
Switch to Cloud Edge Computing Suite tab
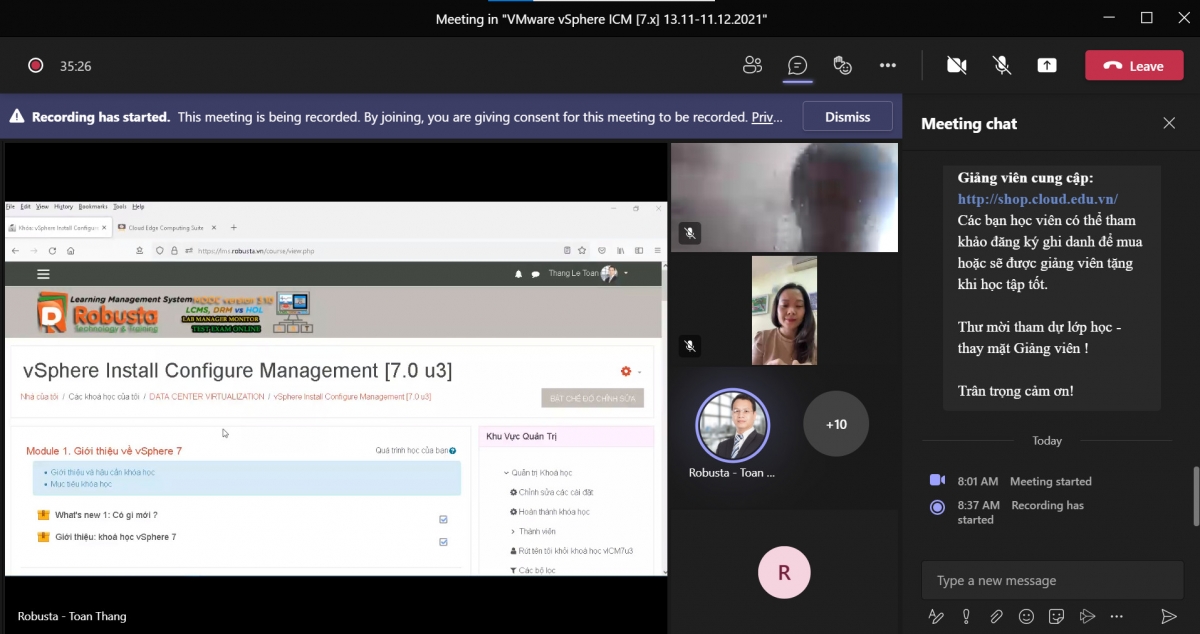click(x=167, y=228)
